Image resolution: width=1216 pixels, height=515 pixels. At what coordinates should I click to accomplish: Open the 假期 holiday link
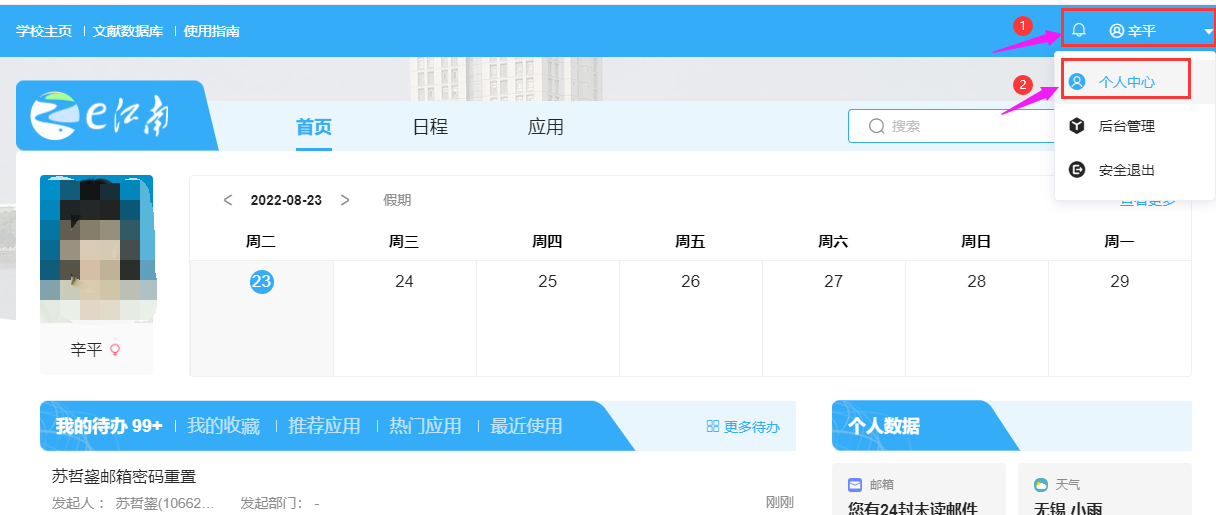click(397, 200)
